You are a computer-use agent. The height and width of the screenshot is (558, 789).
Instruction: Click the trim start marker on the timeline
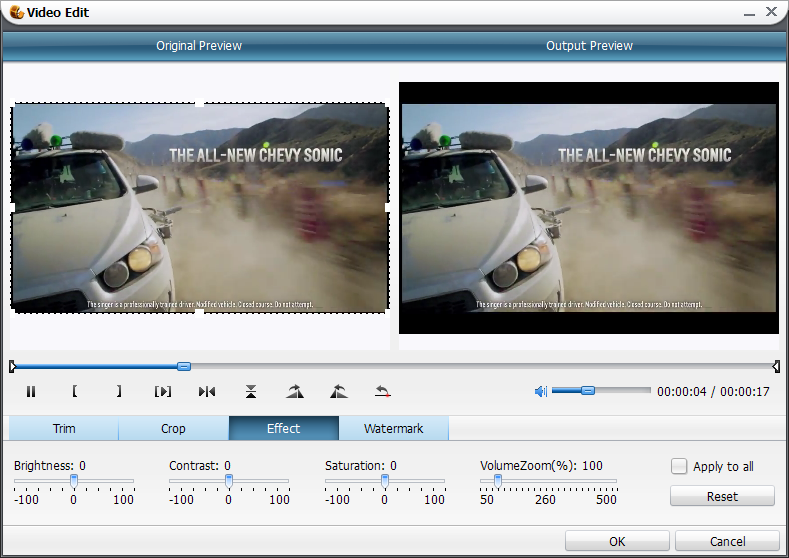tap(13, 366)
